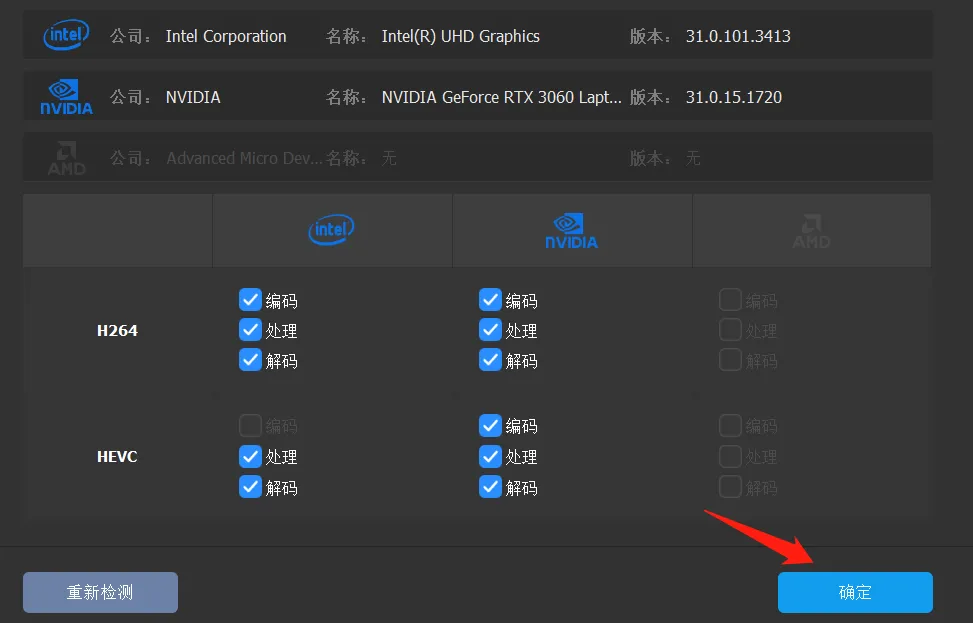Image resolution: width=973 pixels, height=623 pixels.
Task: Uncheck NVIDIA H264 编码 checkbox
Action: click(490, 300)
